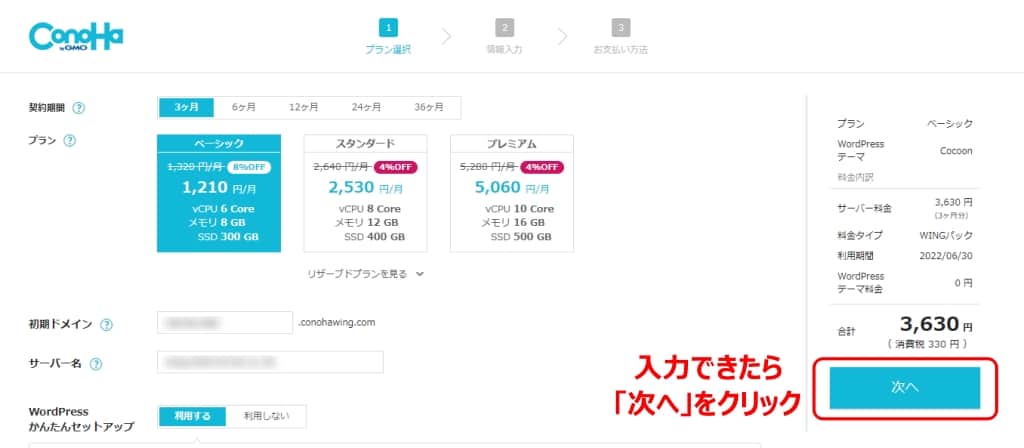Click help icon next to プラン

tap(70, 140)
